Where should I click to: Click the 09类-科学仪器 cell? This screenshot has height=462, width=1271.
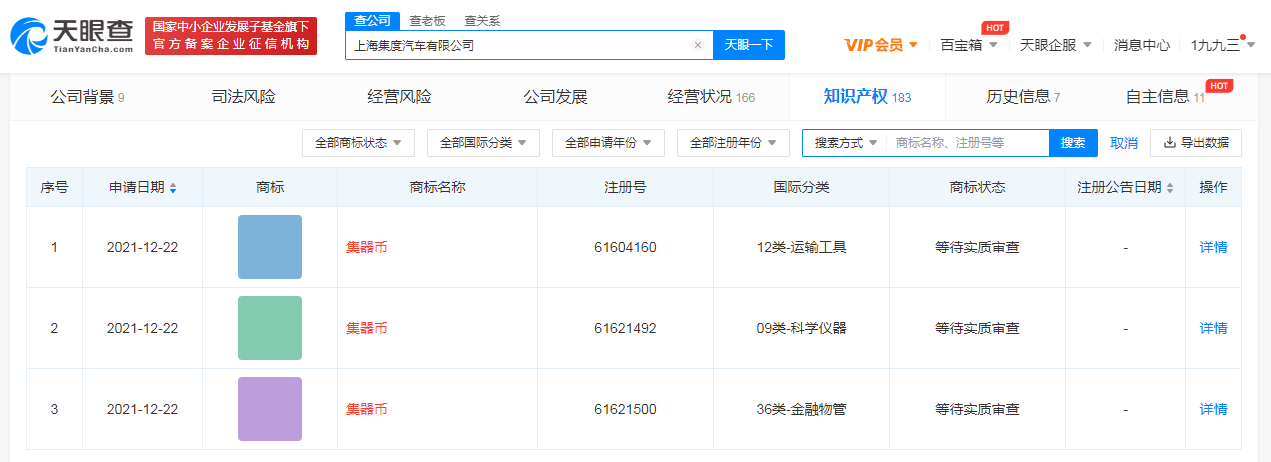[x=802, y=328]
